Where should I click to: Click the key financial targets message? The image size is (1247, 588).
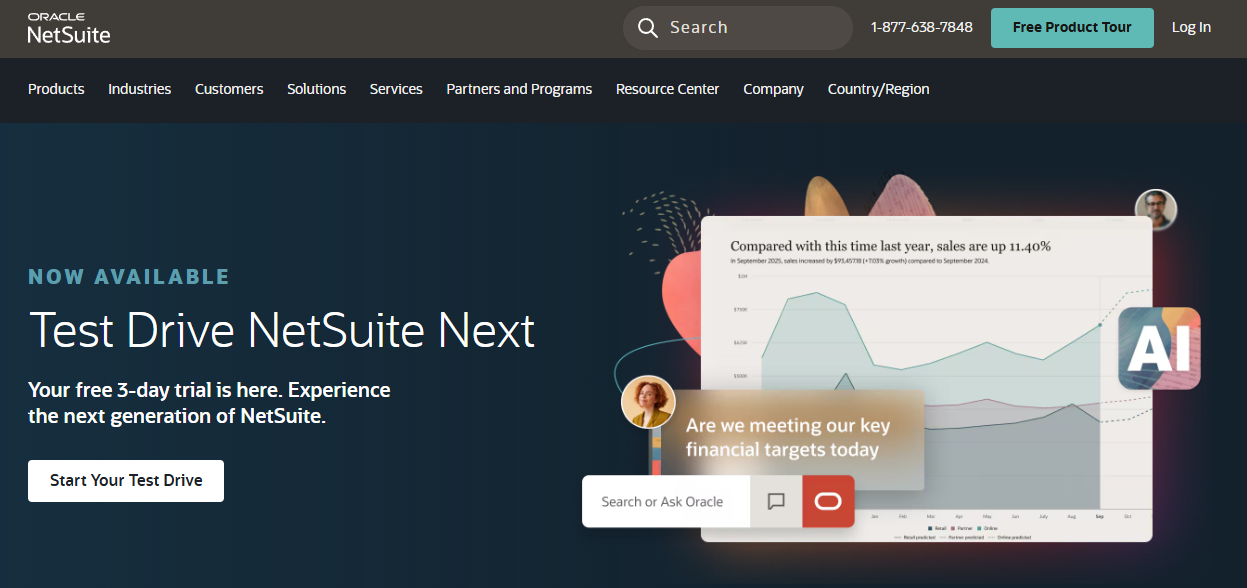click(787, 438)
